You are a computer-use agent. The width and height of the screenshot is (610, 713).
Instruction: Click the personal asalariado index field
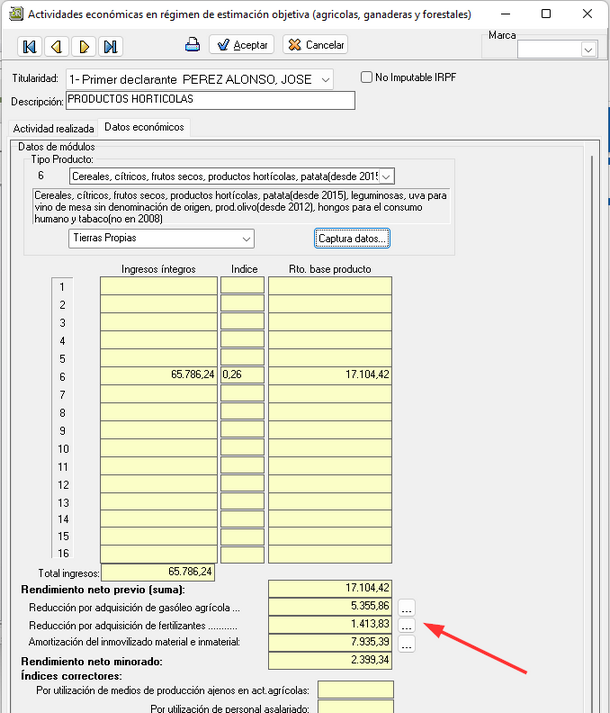tap(355, 707)
